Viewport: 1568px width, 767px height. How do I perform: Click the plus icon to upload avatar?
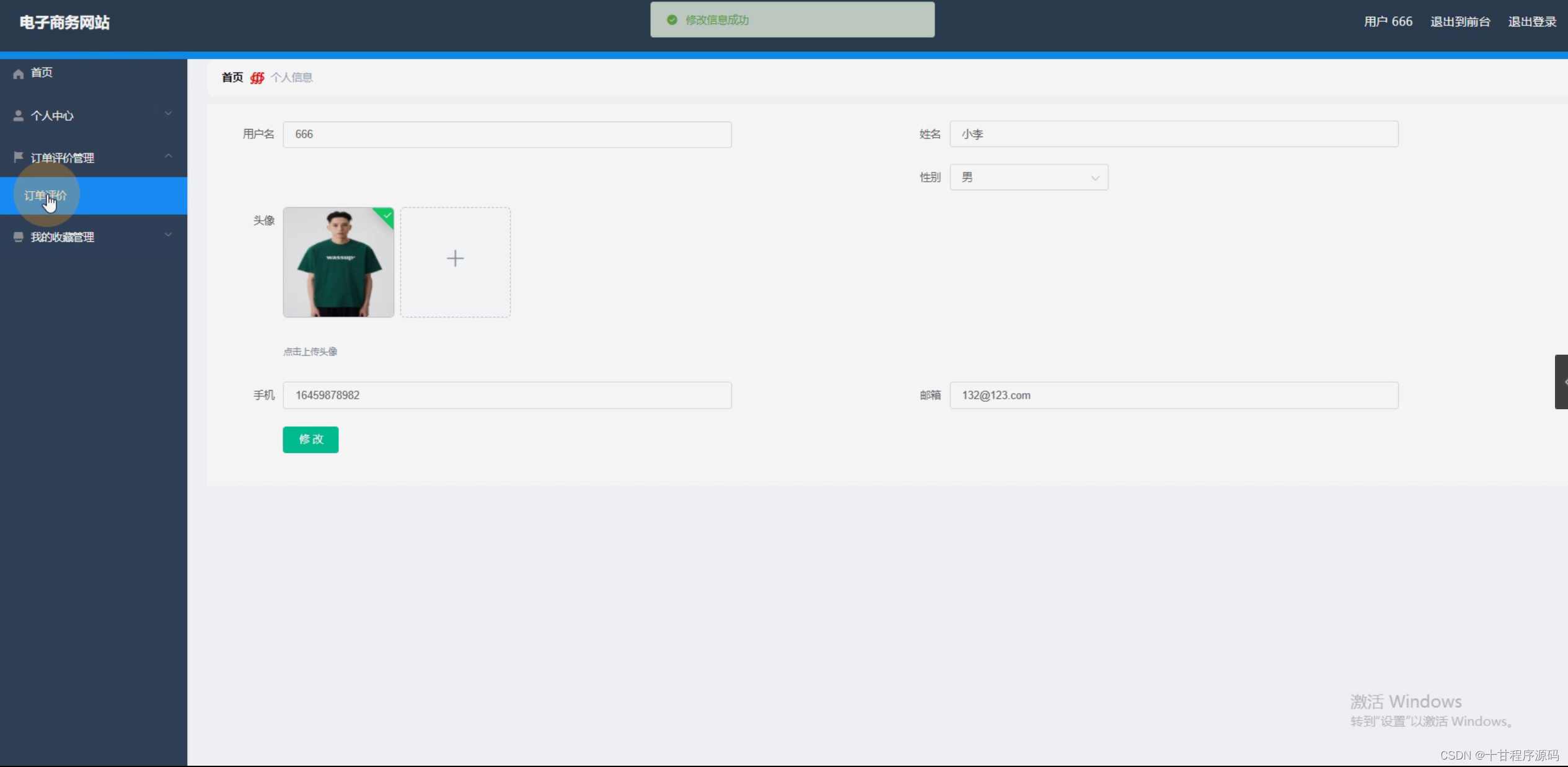coord(455,259)
